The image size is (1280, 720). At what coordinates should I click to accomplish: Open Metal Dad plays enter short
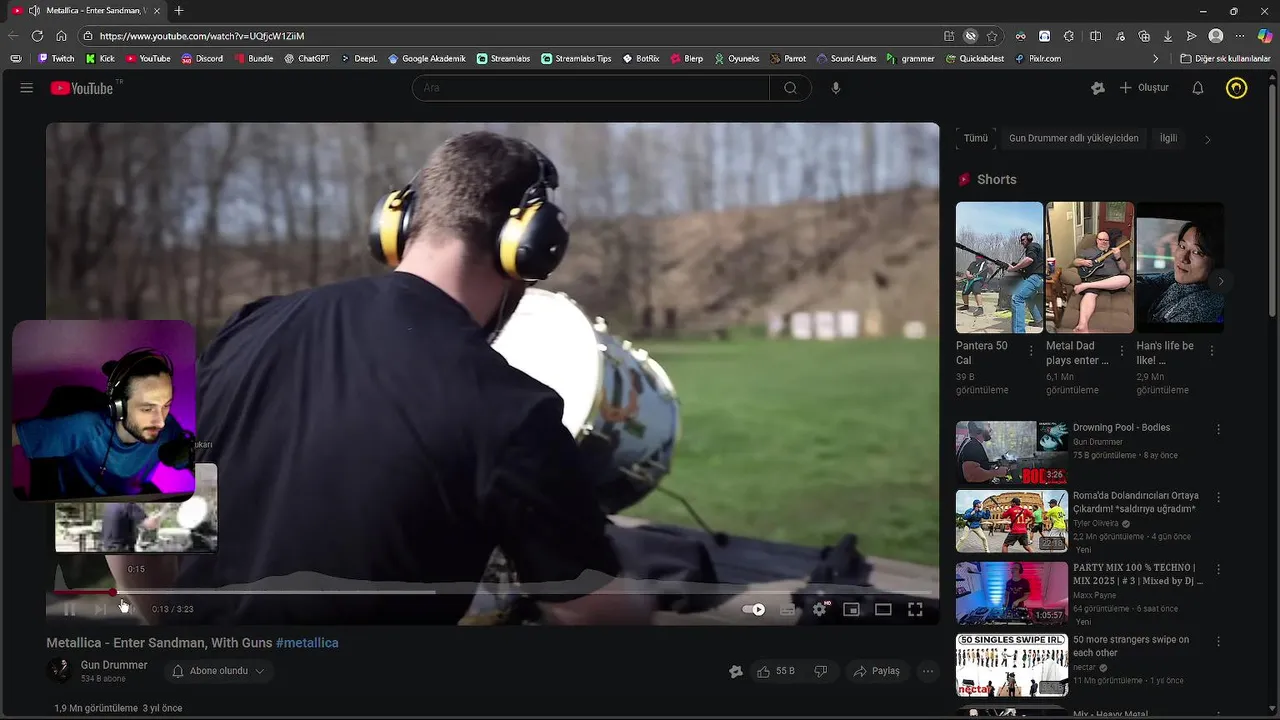coord(1090,267)
